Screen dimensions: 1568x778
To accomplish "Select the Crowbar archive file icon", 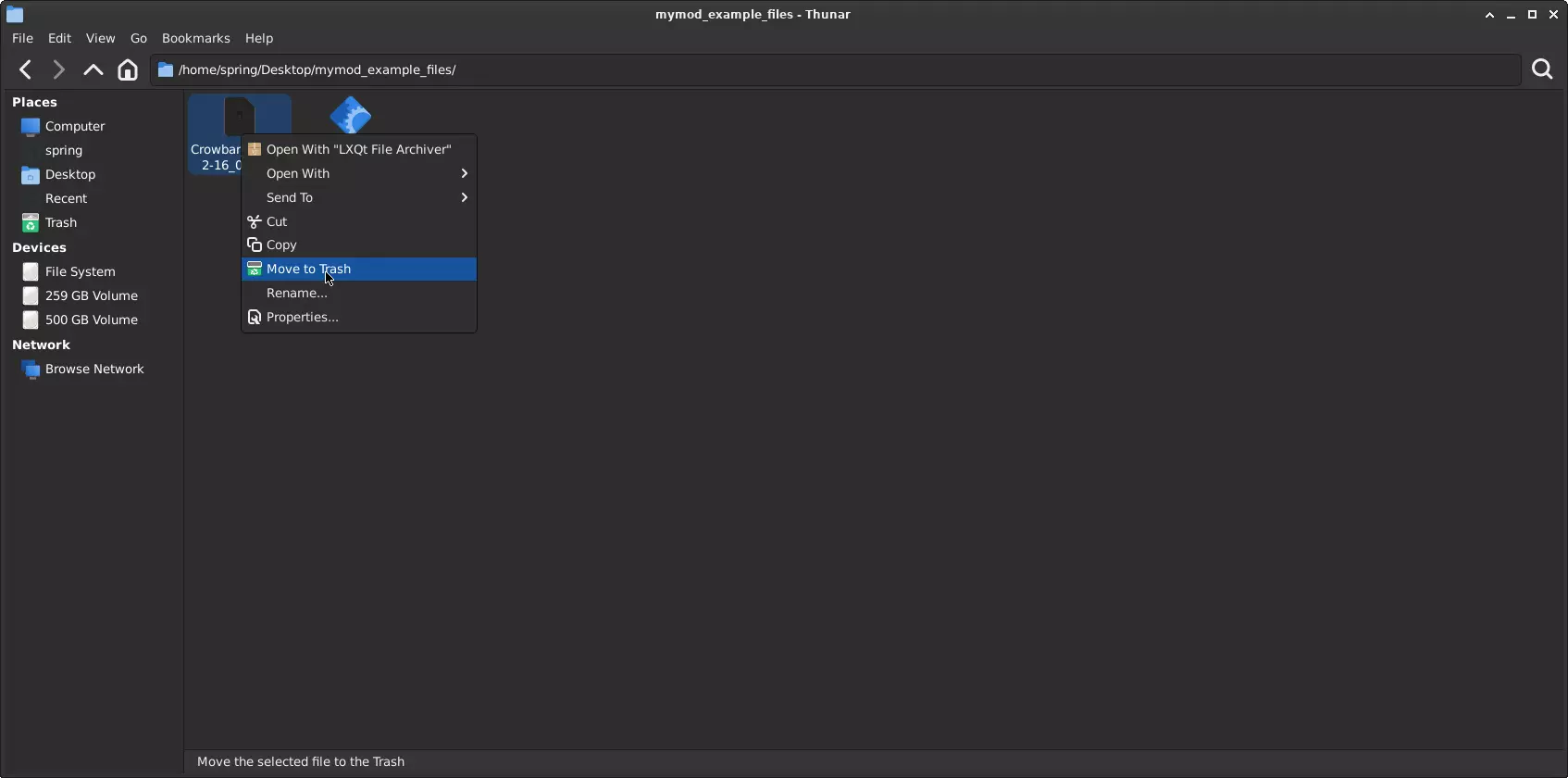I will point(239,117).
